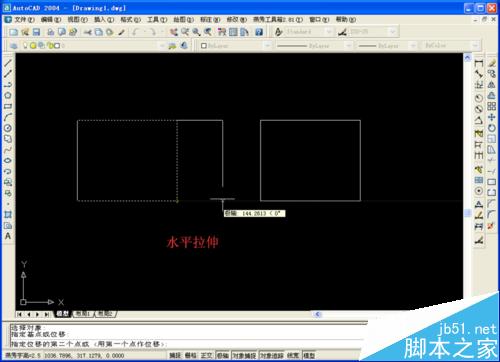This screenshot has height=362, width=500.
Task: Open the dimension style dropdown
Action: pos(373,32)
